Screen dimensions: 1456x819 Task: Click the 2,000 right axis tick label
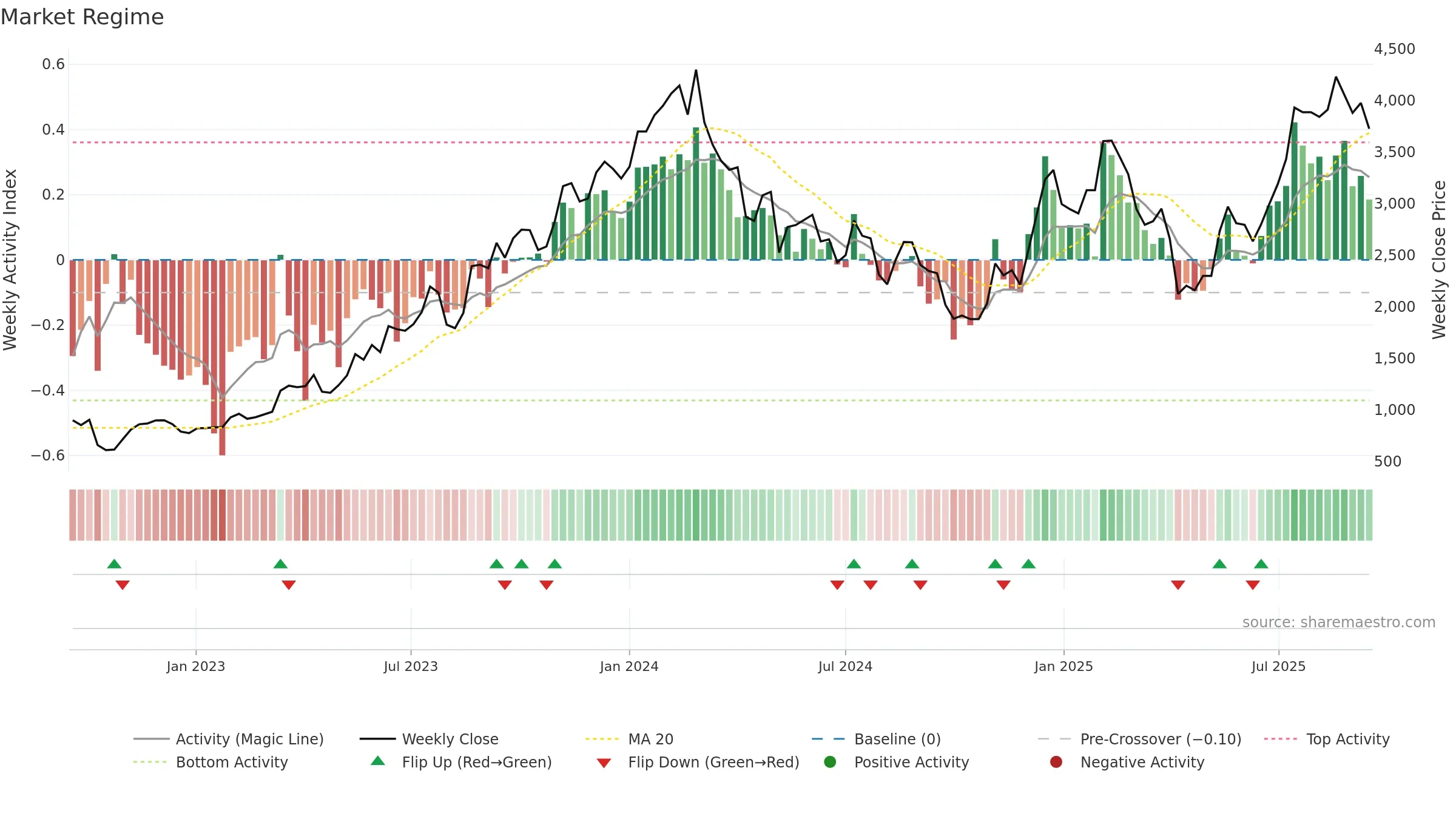coord(1394,306)
